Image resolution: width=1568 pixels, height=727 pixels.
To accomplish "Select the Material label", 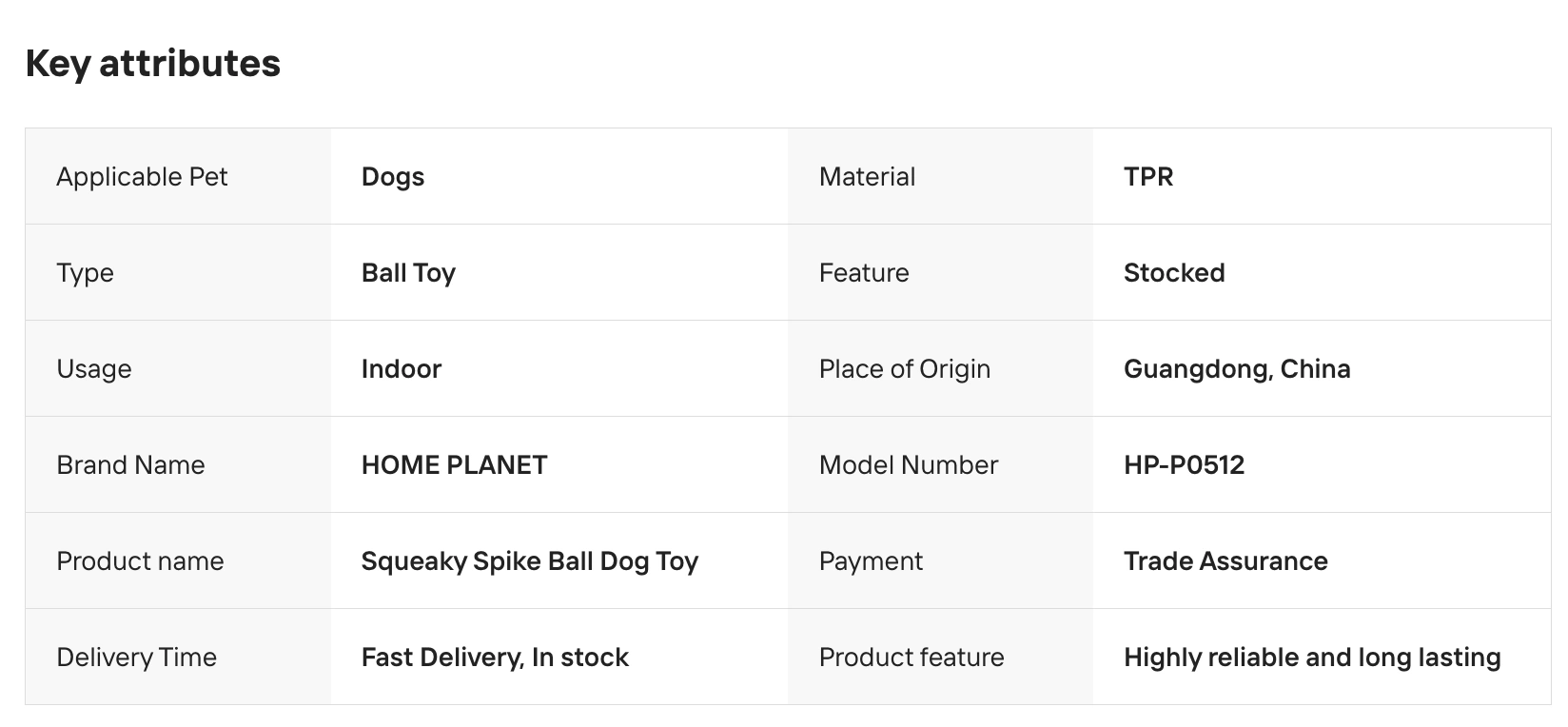I will point(867,177).
